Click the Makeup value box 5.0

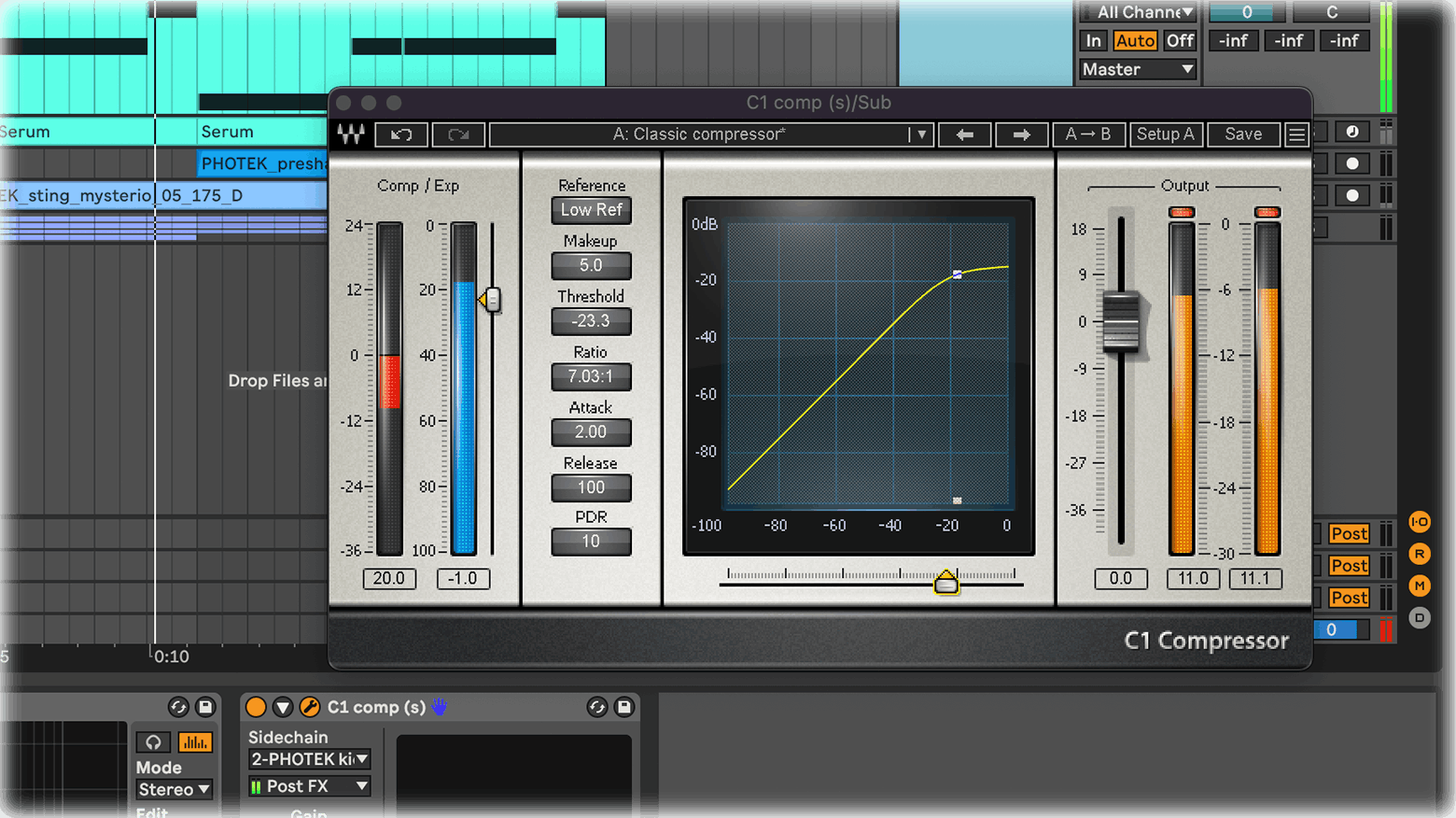(x=592, y=266)
